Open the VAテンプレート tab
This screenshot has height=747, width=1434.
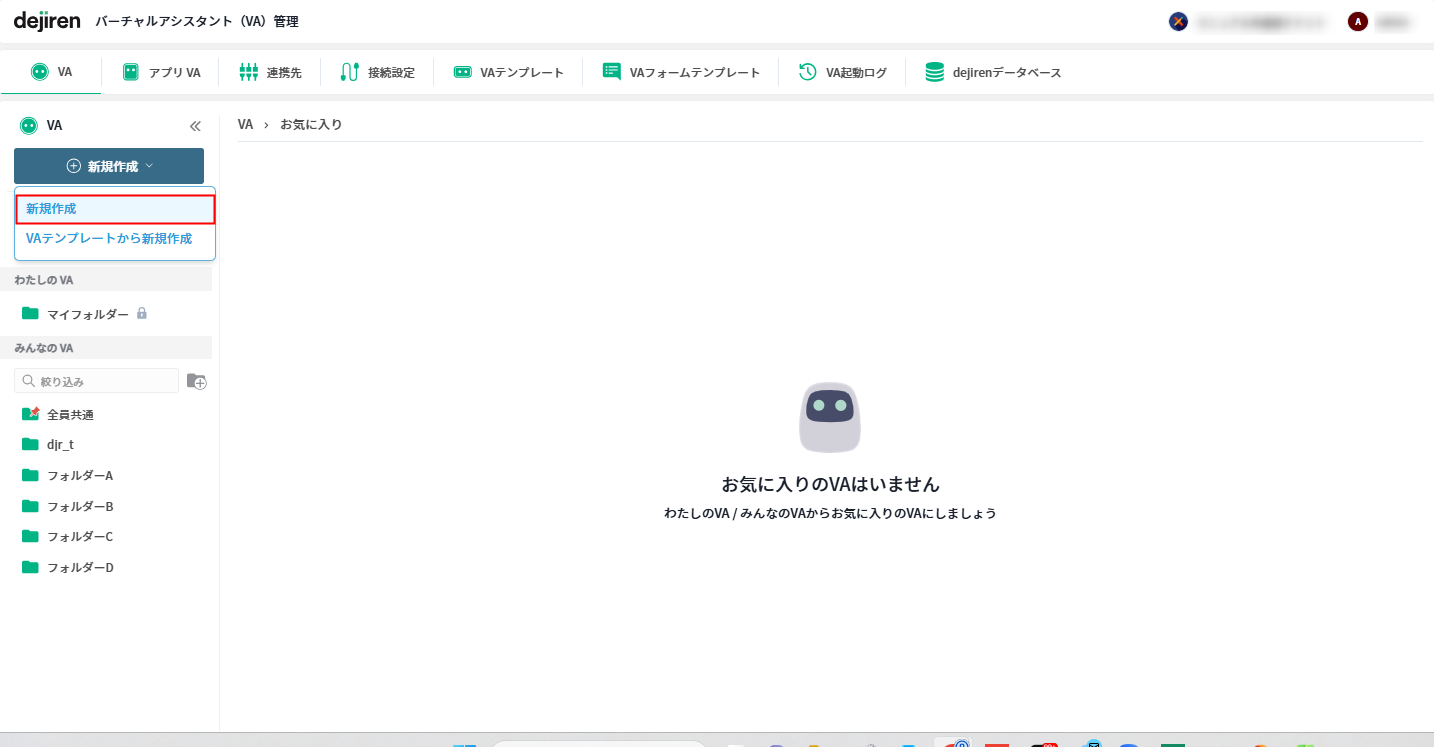coord(508,72)
